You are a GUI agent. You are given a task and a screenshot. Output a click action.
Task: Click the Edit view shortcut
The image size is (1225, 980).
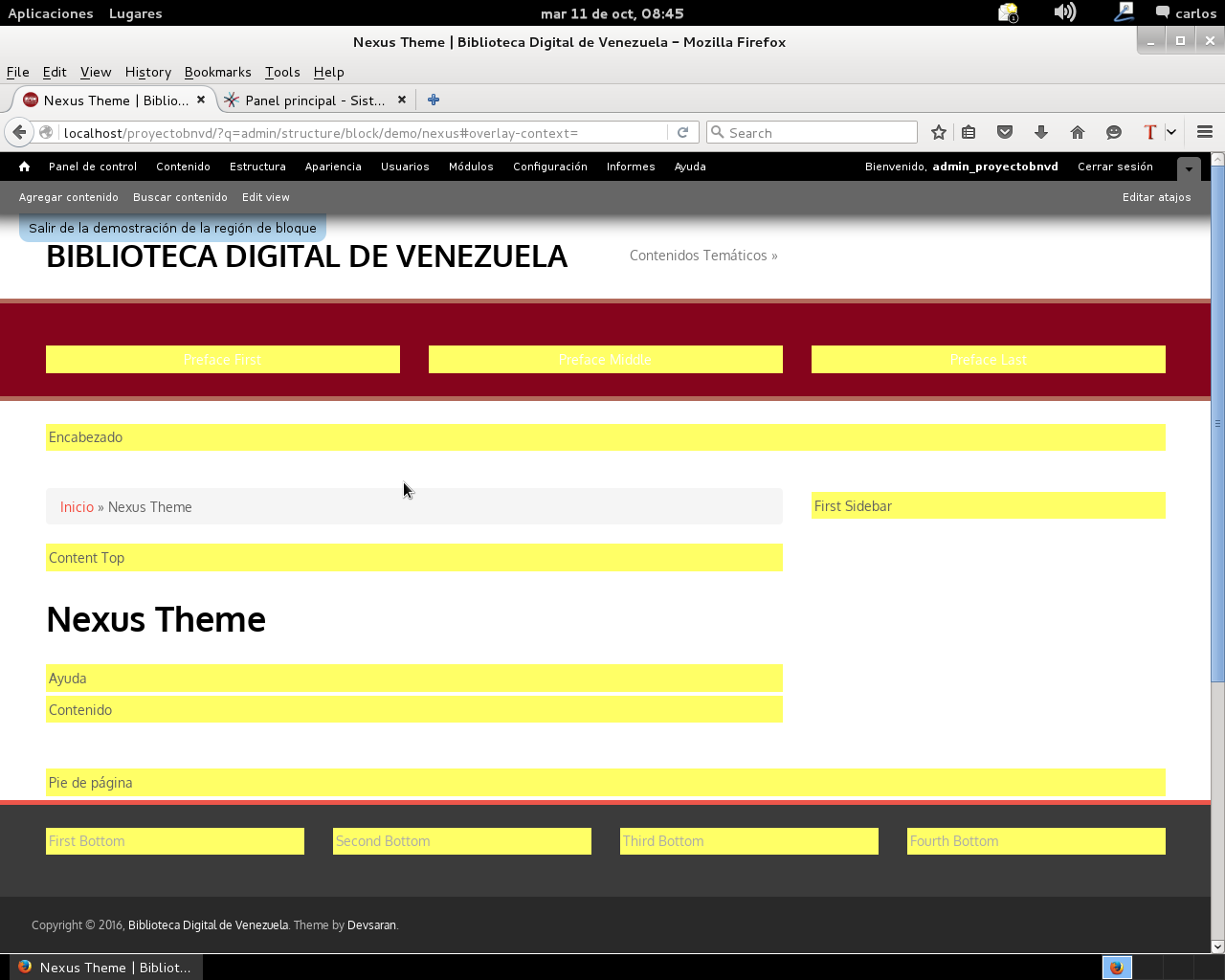[x=266, y=197]
